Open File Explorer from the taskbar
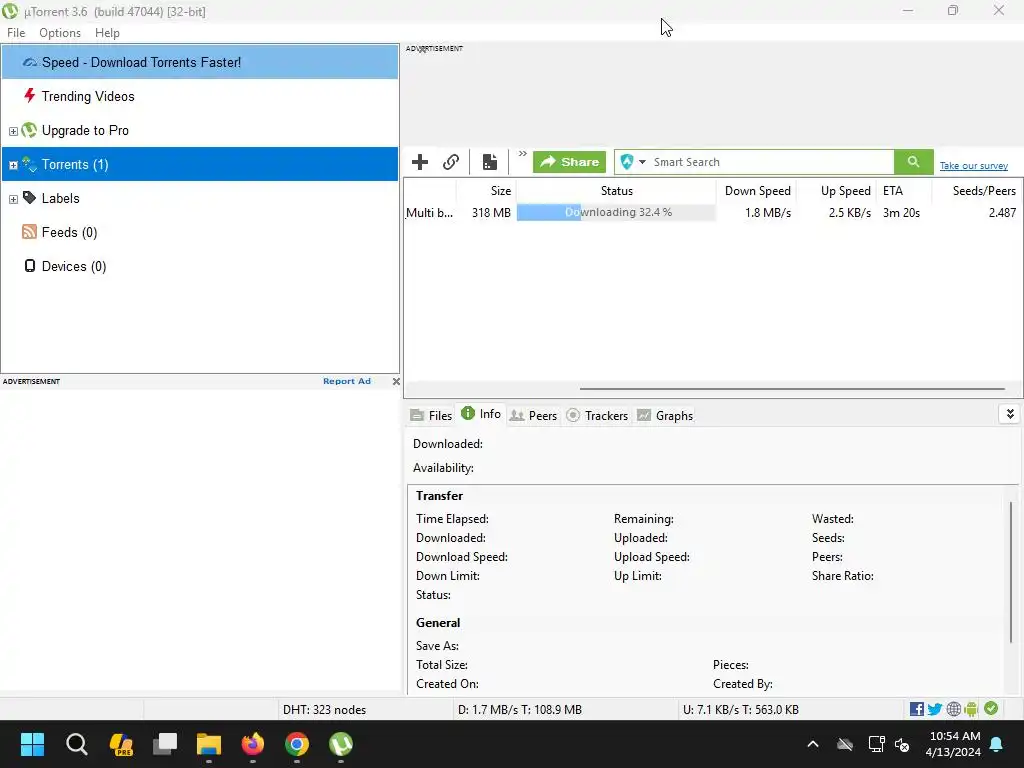The width and height of the screenshot is (1024, 768). pyautogui.click(x=209, y=744)
